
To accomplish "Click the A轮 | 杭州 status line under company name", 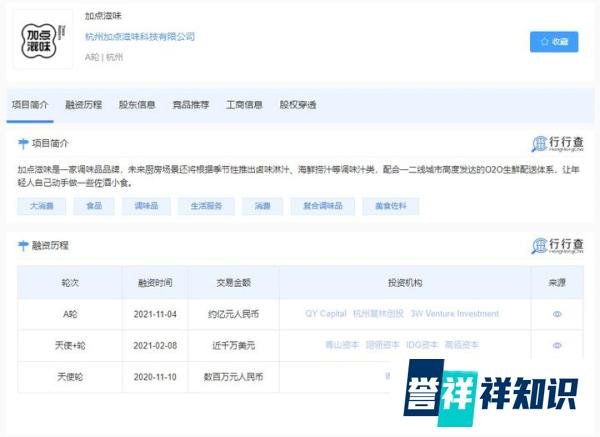I will [x=104, y=57].
